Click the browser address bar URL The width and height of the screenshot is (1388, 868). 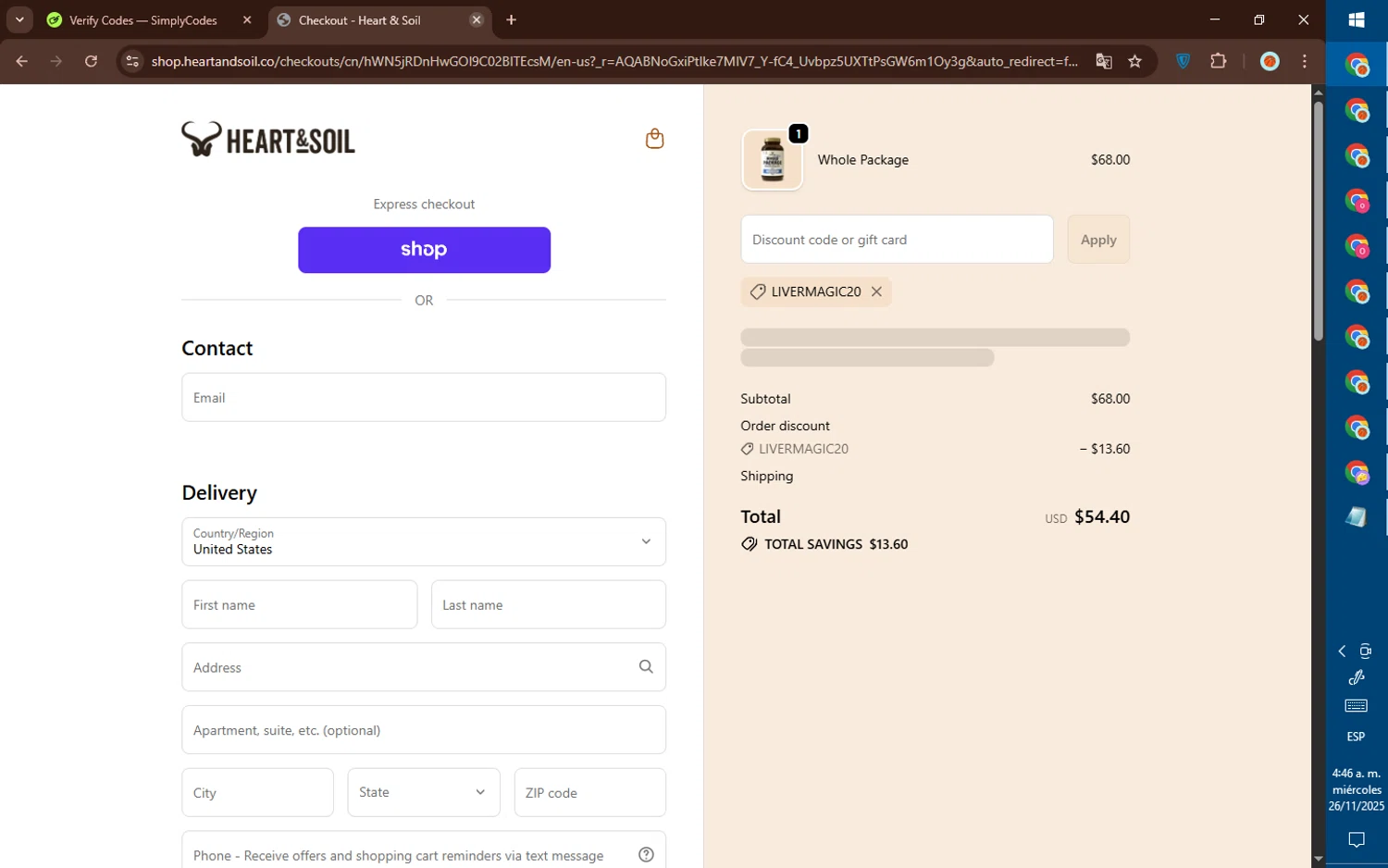click(x=614, y=61)
